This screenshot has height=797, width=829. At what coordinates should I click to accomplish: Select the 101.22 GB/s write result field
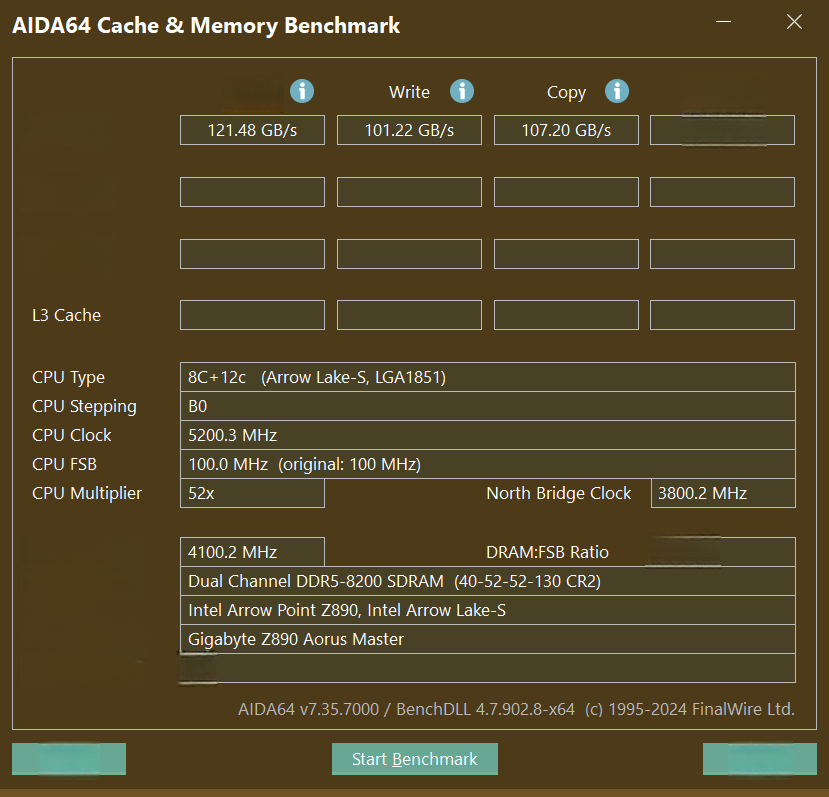tap(409, 130)
